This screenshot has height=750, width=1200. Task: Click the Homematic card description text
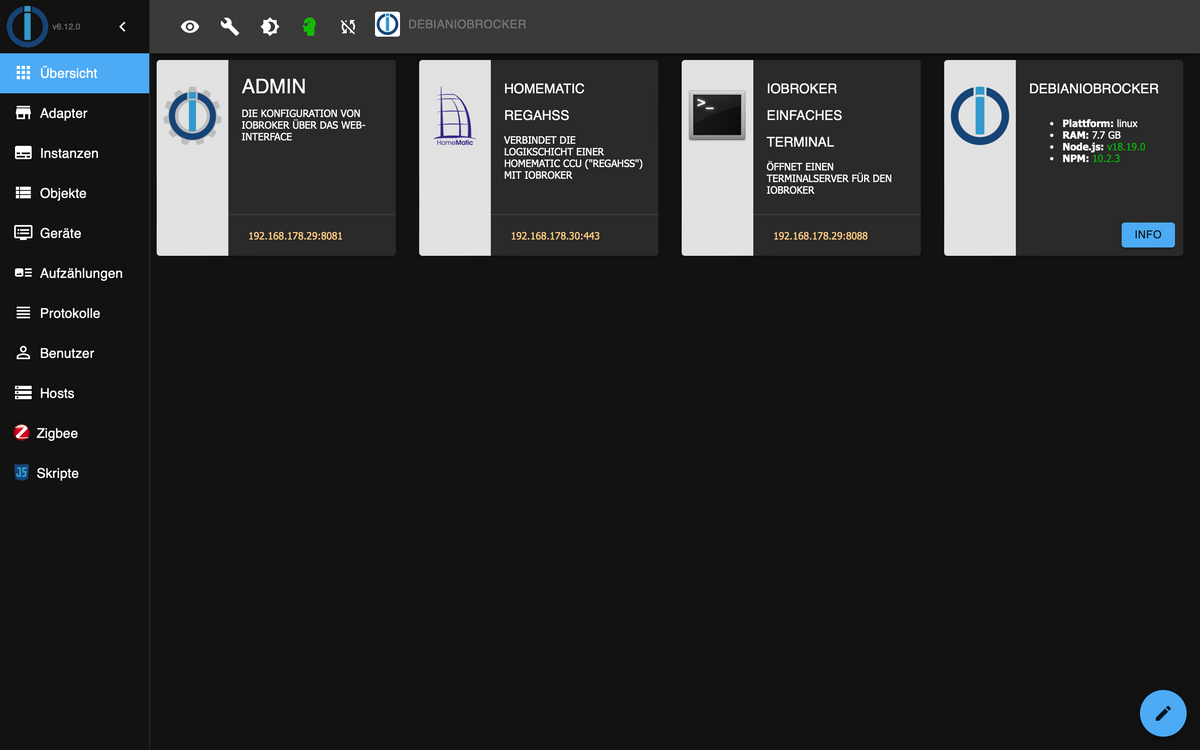pos(573,157)
